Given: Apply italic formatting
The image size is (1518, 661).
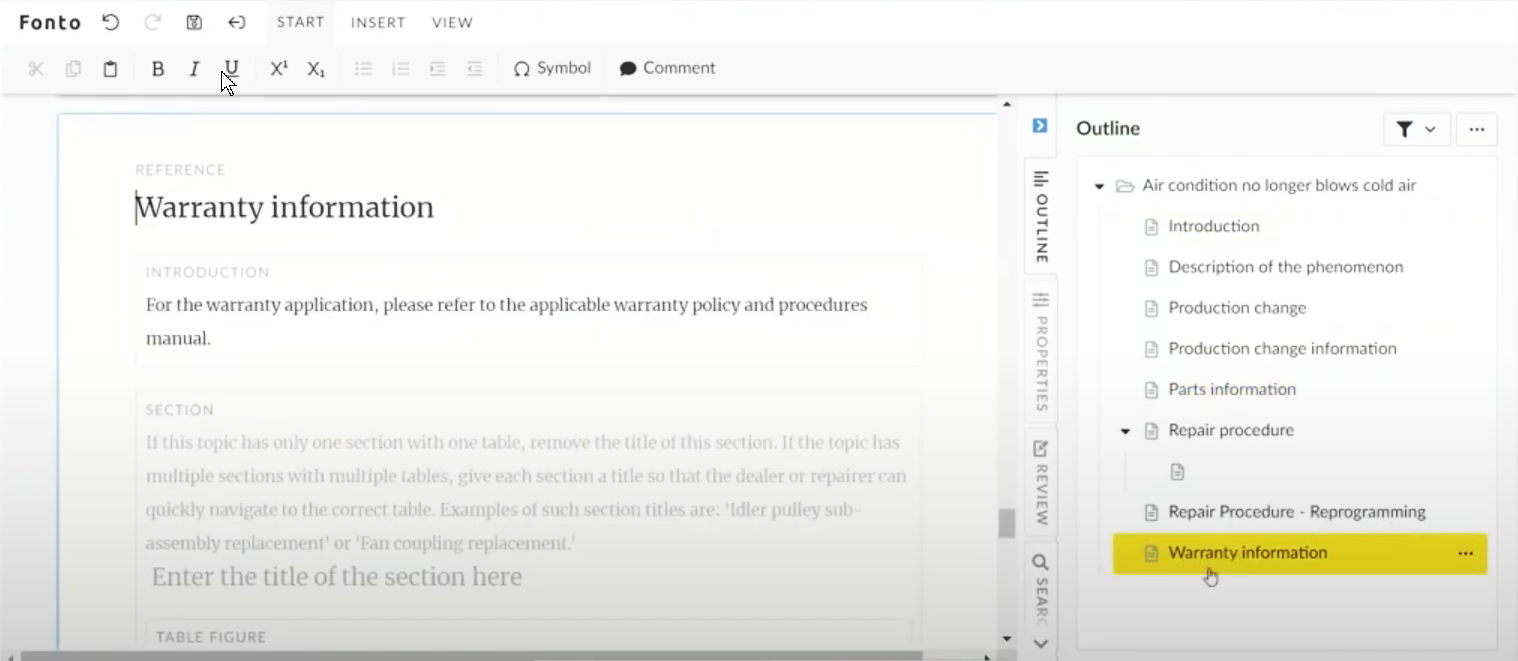Looking at the screenshot, I should click(194, 68).
